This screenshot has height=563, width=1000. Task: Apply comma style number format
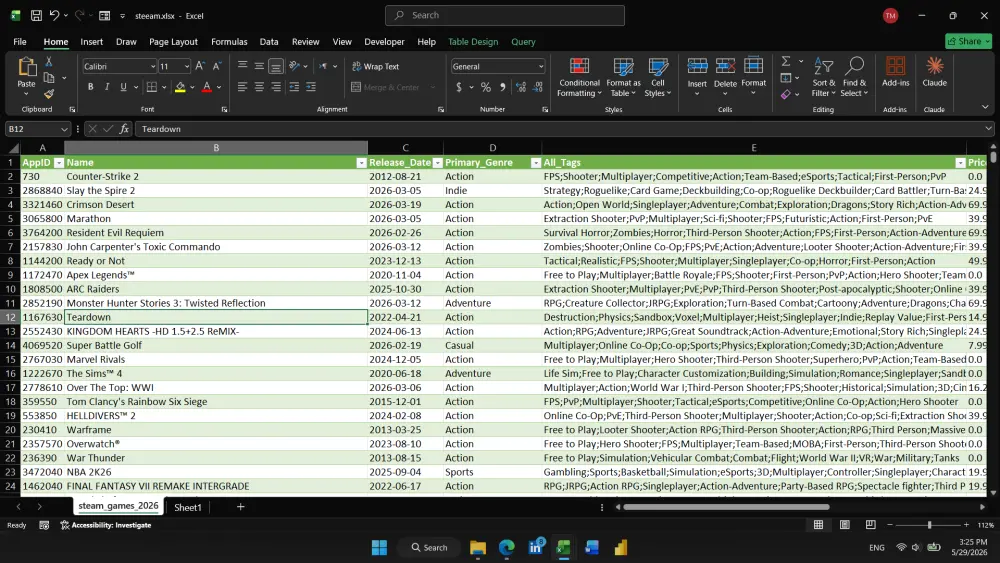click(503, 87)
